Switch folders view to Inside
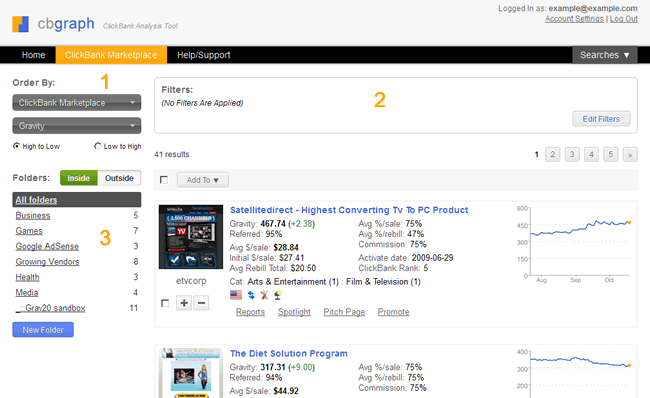 (79, 178)
